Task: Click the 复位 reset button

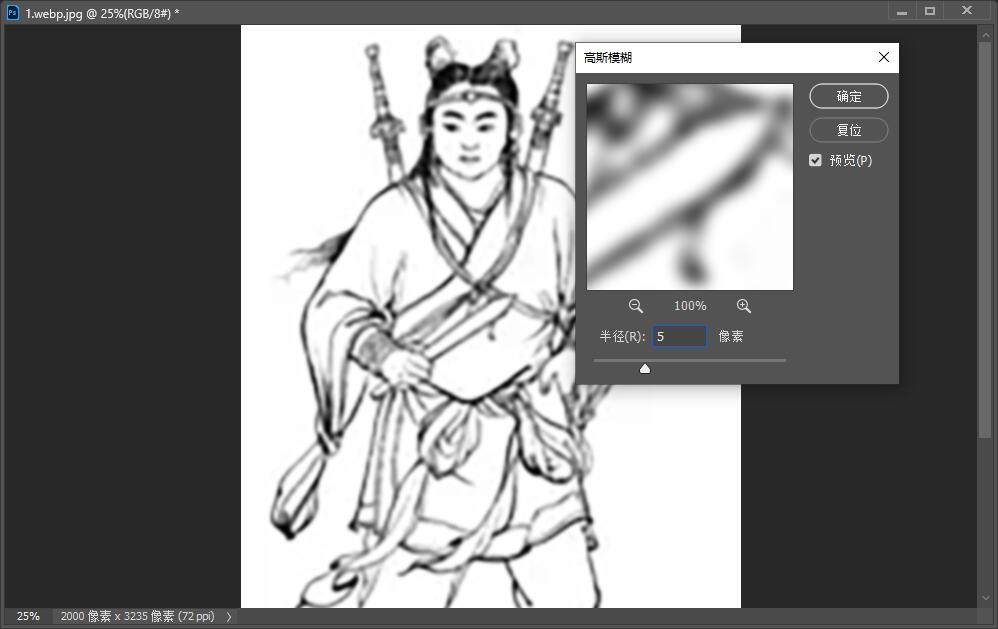Action: pyautogui.click(x=848, y=130)
